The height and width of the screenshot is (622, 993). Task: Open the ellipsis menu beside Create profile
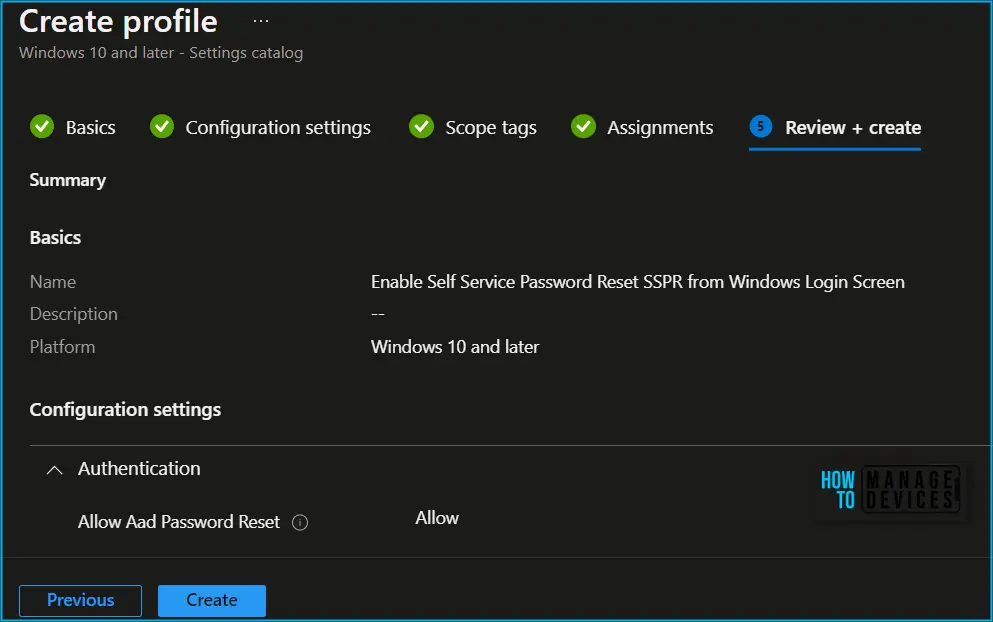(261, 21)
